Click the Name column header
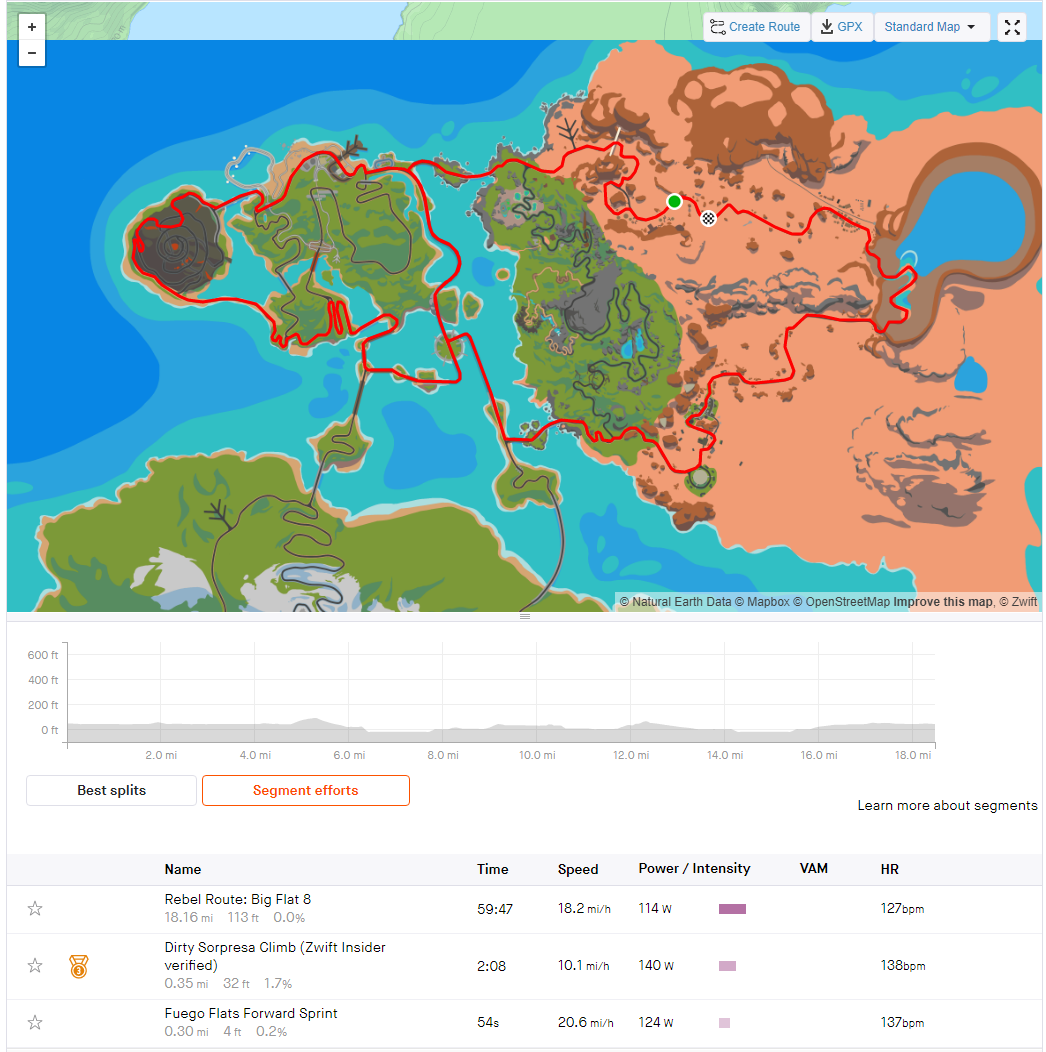Screen dimensions: 1046x1052 pos(182,869)
